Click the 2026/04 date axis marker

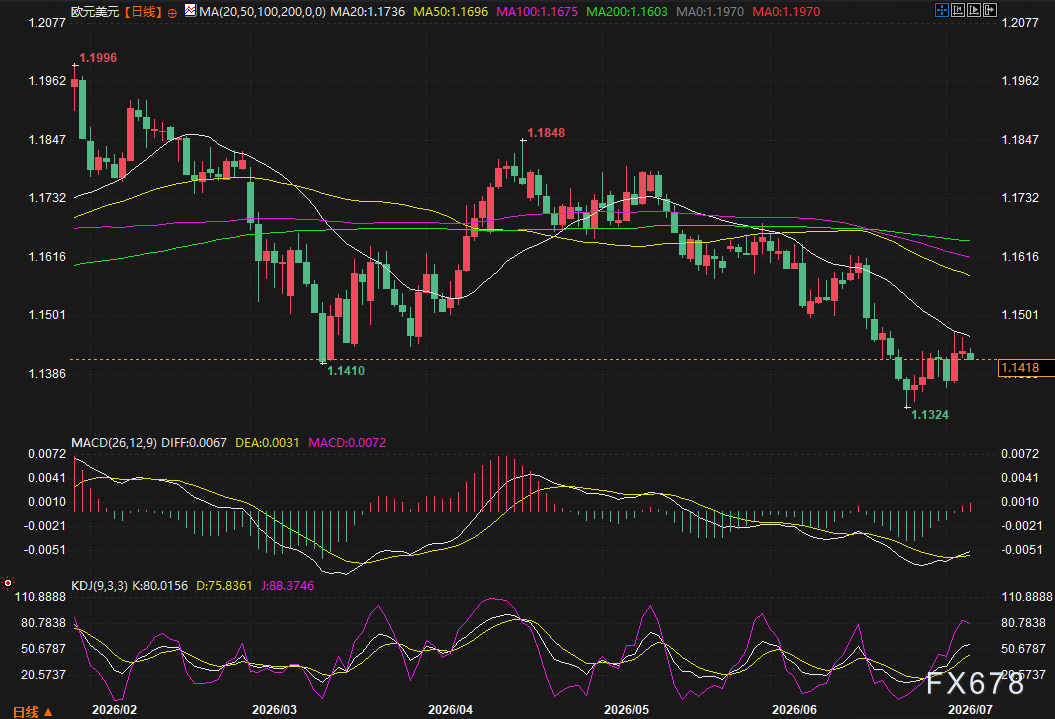[x=450, y=710]
